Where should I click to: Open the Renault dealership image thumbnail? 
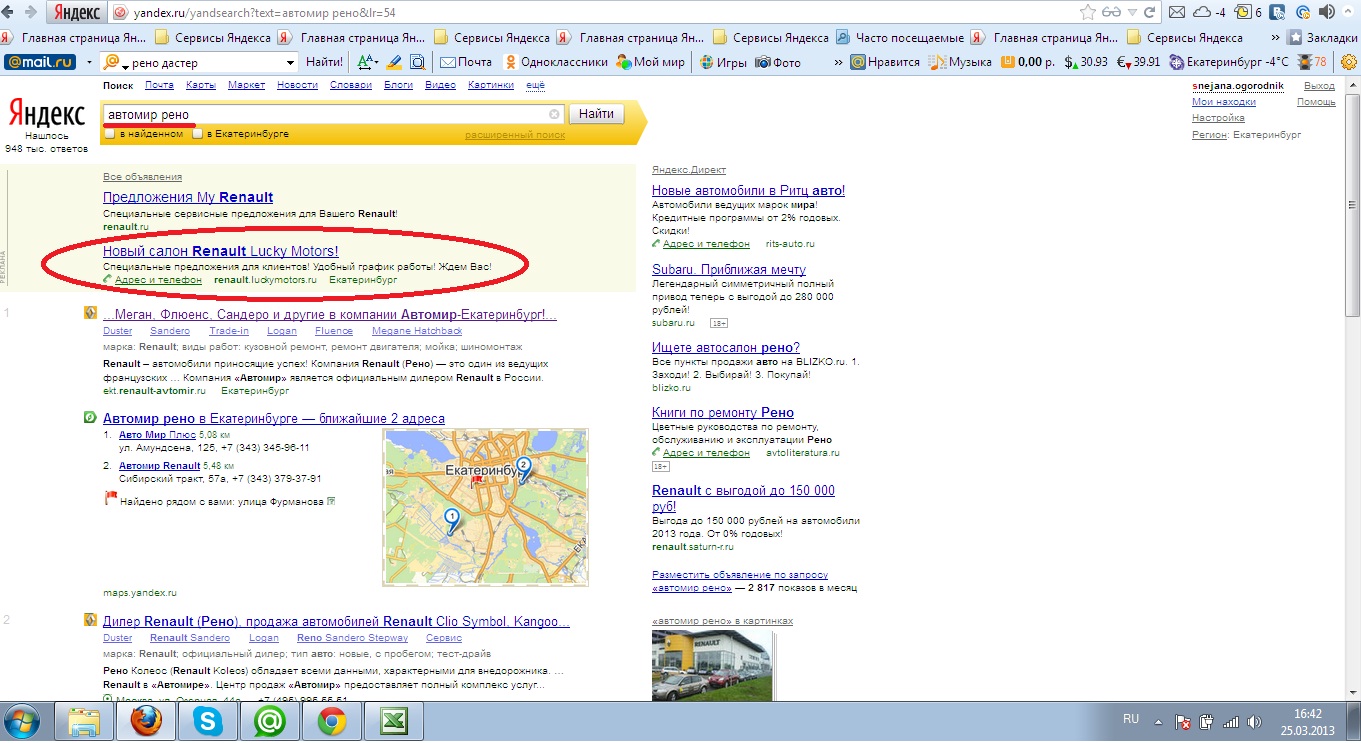click(x=712, y=665)
